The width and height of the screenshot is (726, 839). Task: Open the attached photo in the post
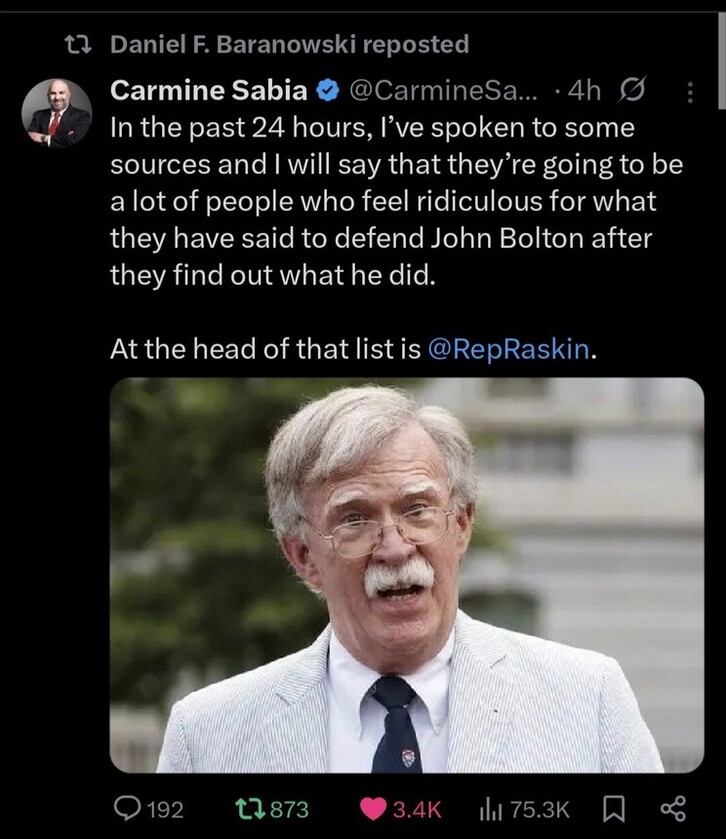click(x=406, y=575)
